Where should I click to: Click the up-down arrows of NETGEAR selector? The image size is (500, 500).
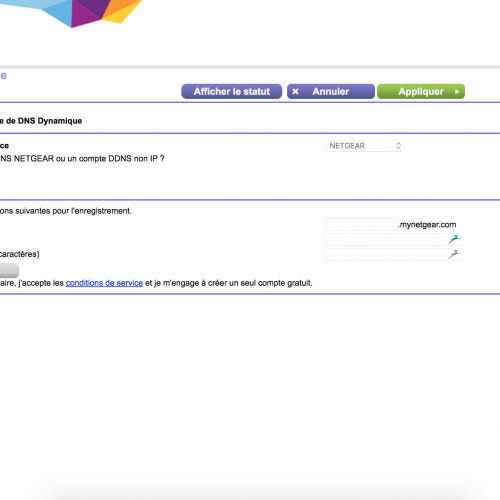[x=398, y=146]
